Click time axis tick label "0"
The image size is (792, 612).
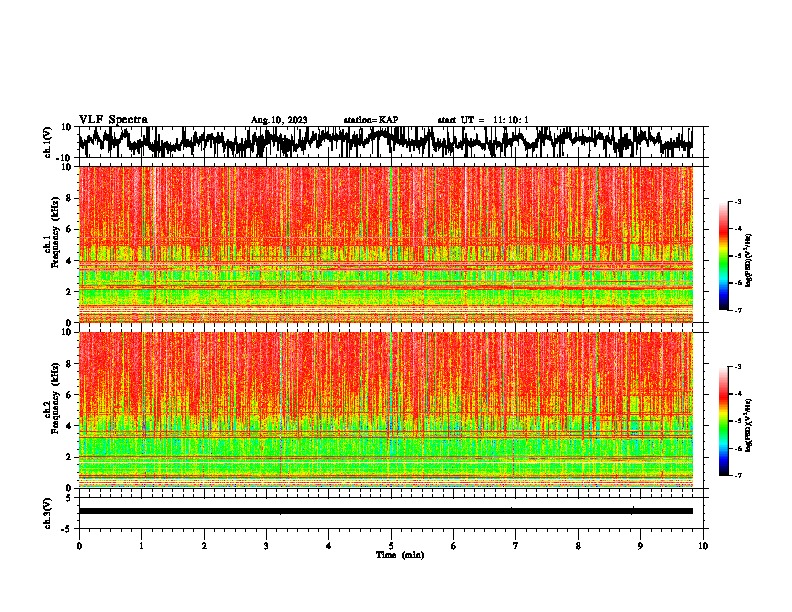(x=79, y=546)
